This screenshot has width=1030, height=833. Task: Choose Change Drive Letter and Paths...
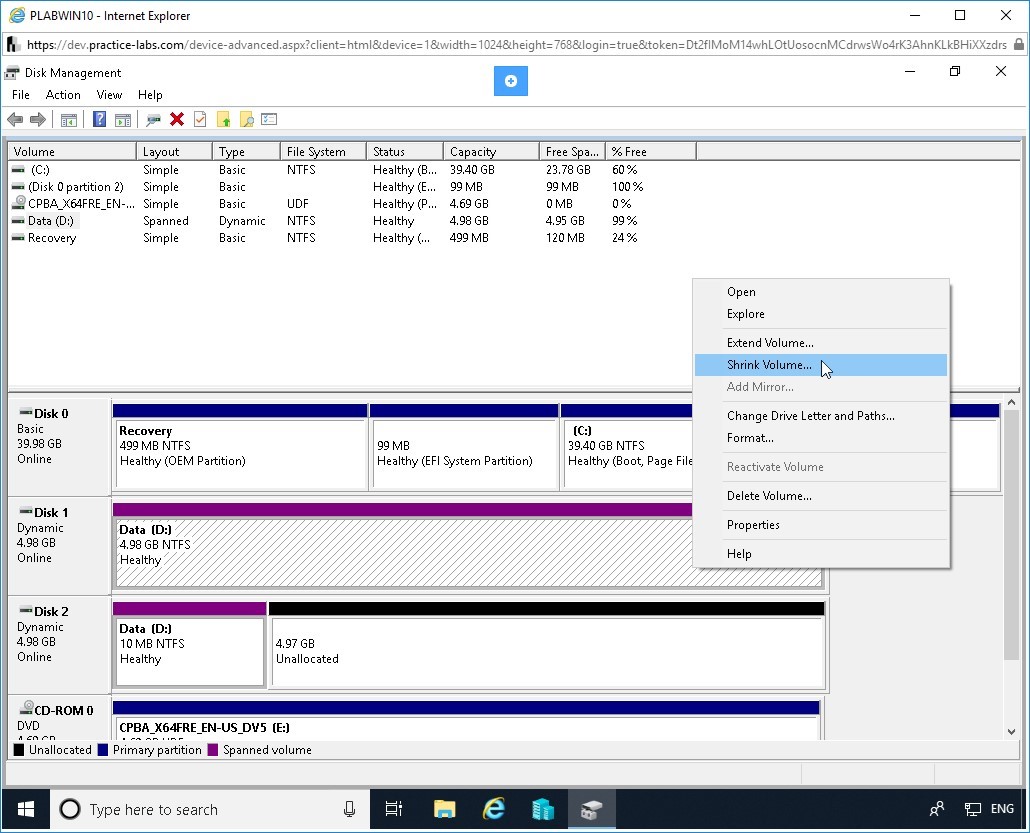pos(820,416)
